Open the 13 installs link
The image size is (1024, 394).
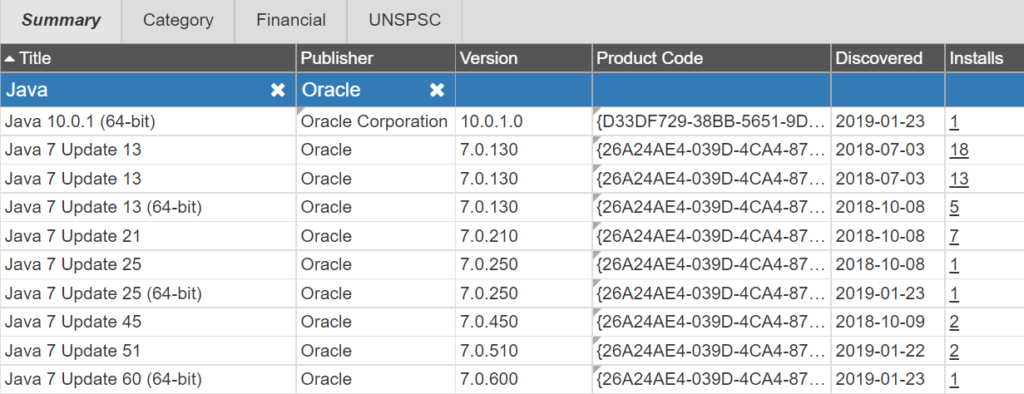[959, 179]
